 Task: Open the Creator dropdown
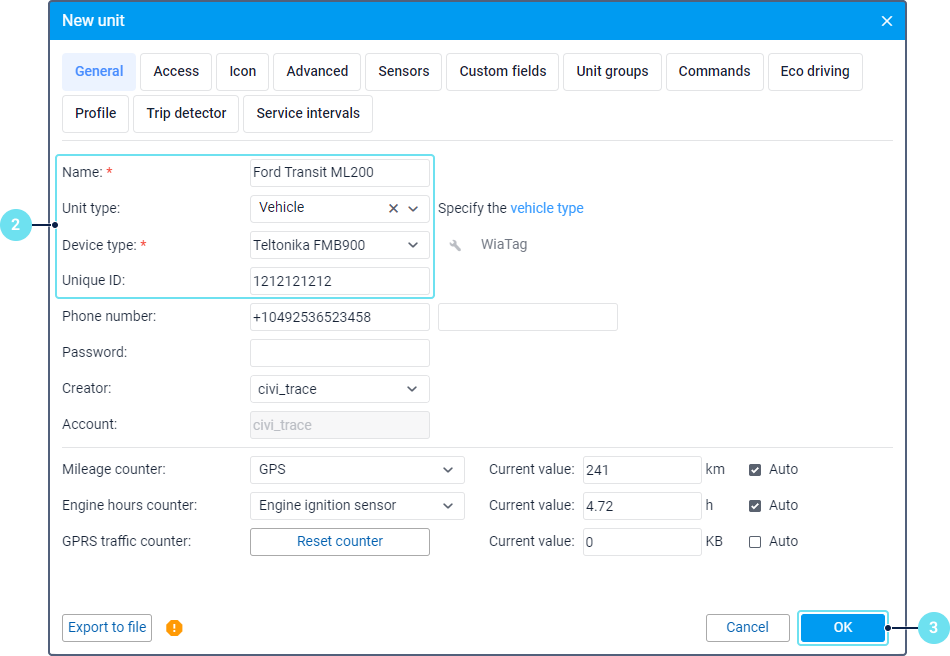413,389
